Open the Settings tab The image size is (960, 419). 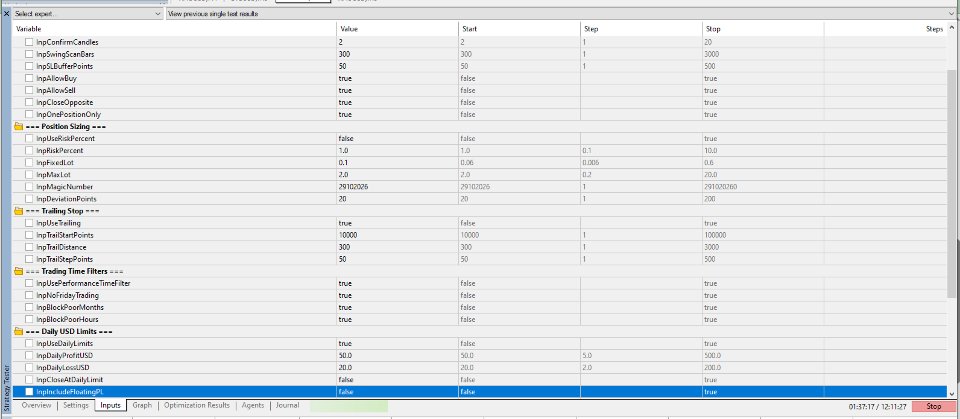76,406
